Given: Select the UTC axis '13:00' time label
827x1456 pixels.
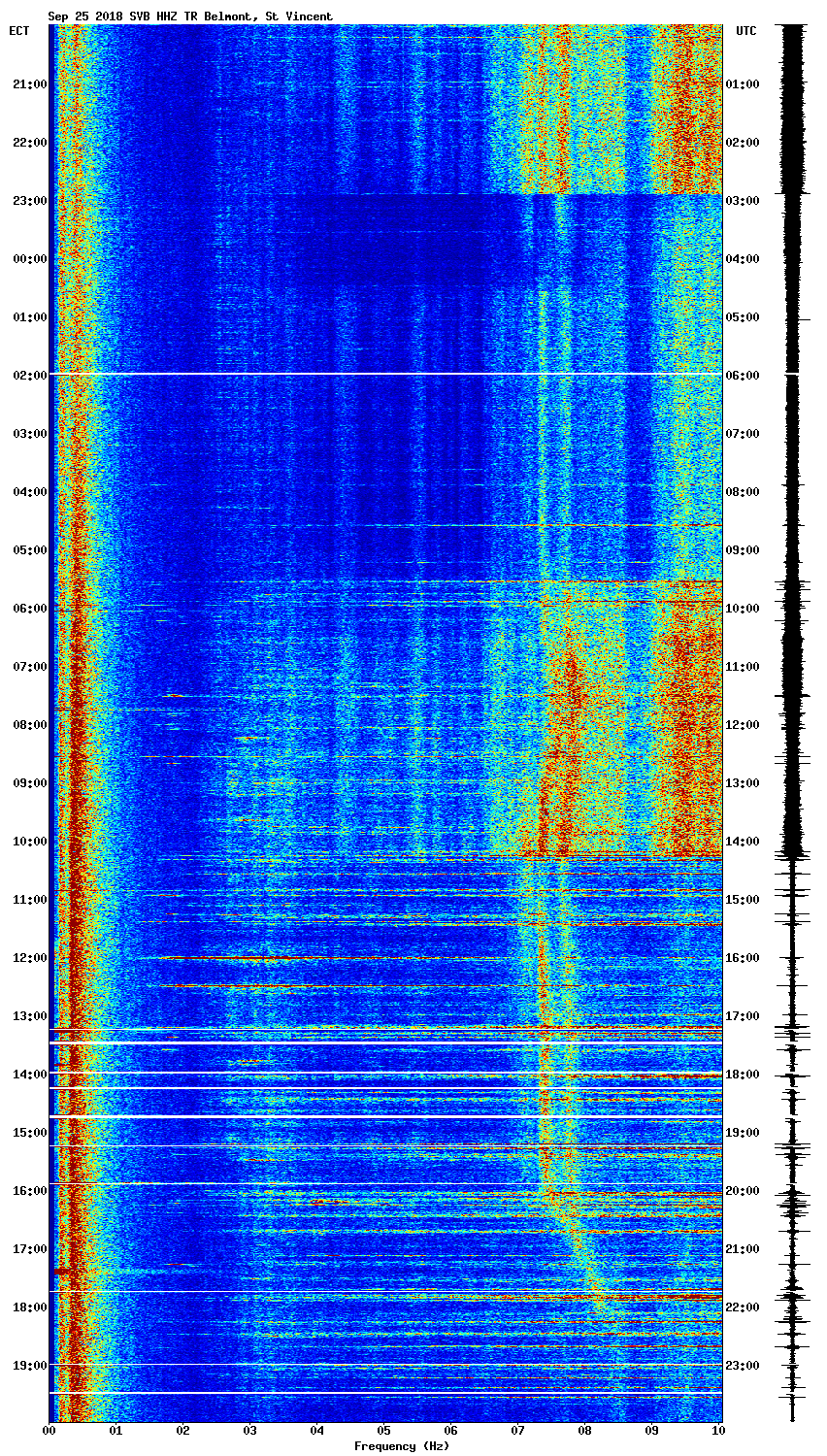Looking at the screenshot, I should pos(743,783).
